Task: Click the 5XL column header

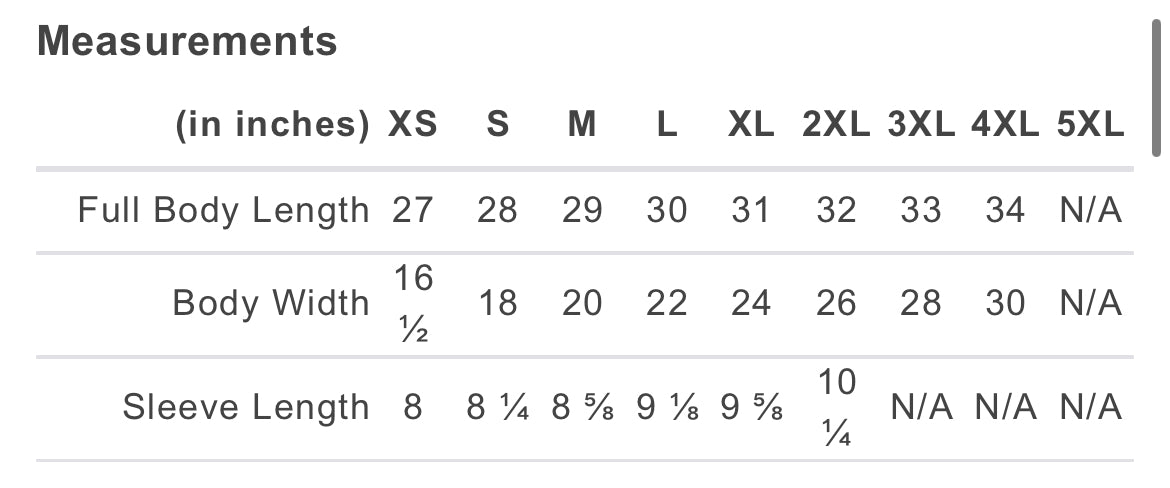Action: tap(1090, 125)
